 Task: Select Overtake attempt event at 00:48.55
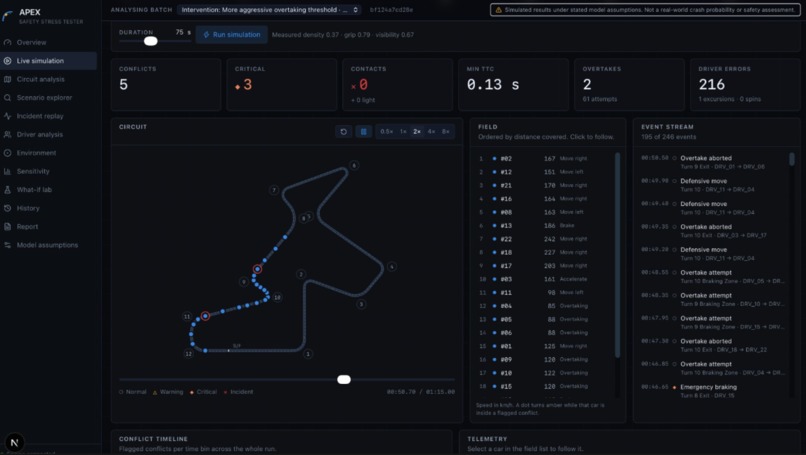point(713,277)
